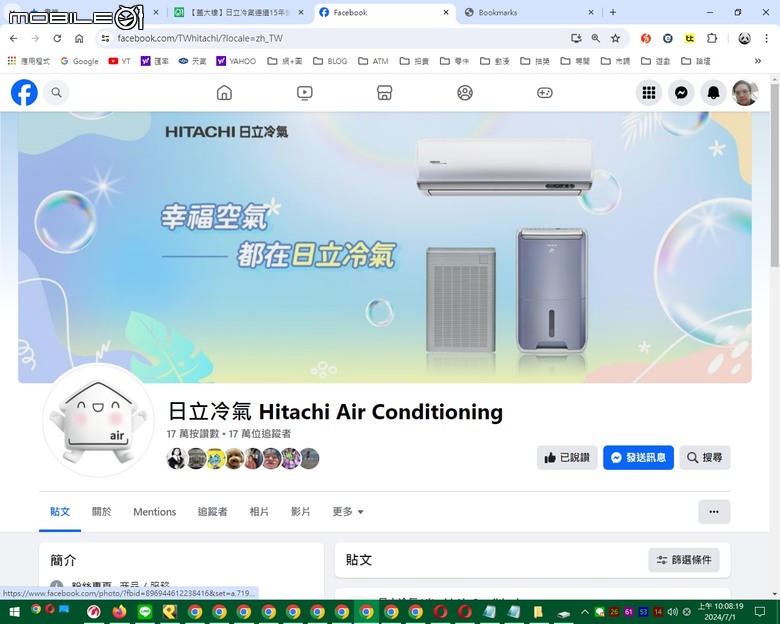Open the 應用程式 apps shortcut
780x624 pixels.
point(28,61)
